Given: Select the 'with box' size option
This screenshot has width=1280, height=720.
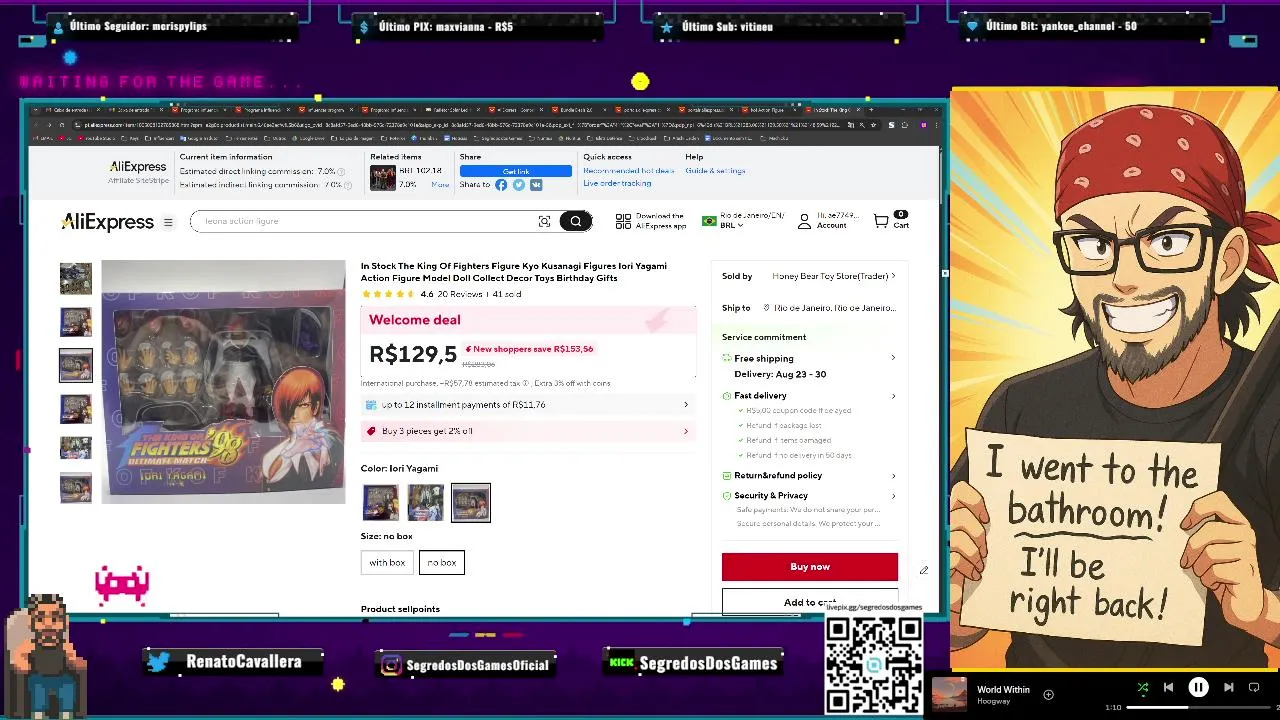Looking at the screenshot, I should [387, 563].
